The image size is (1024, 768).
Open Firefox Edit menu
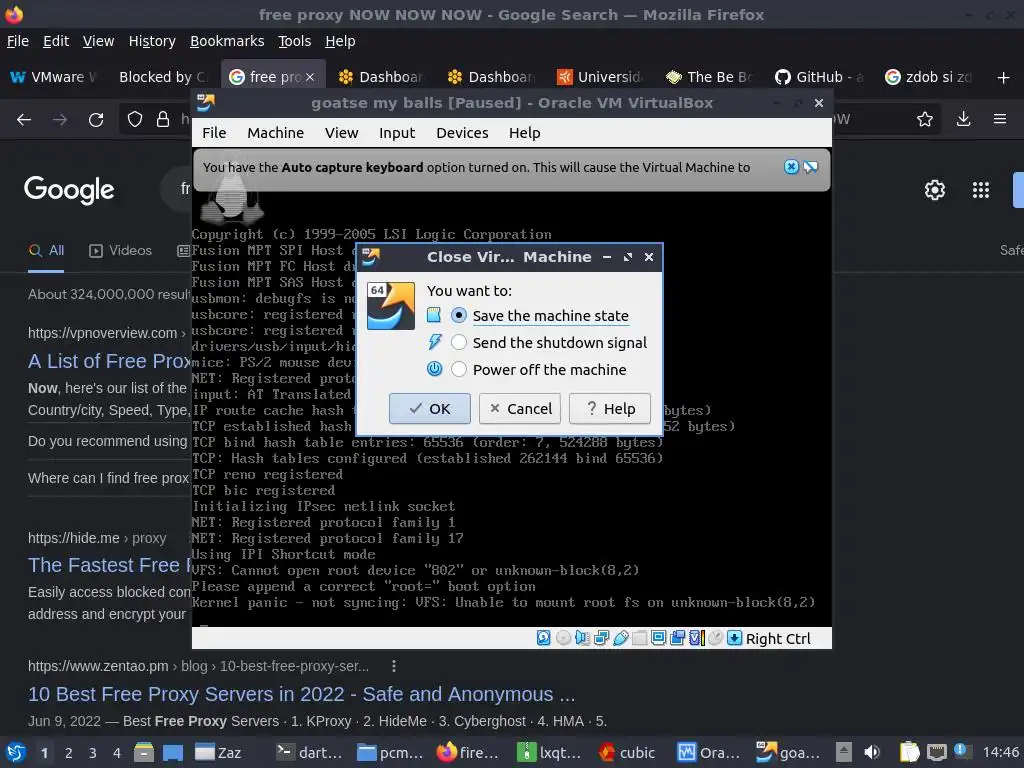[56, 41]
